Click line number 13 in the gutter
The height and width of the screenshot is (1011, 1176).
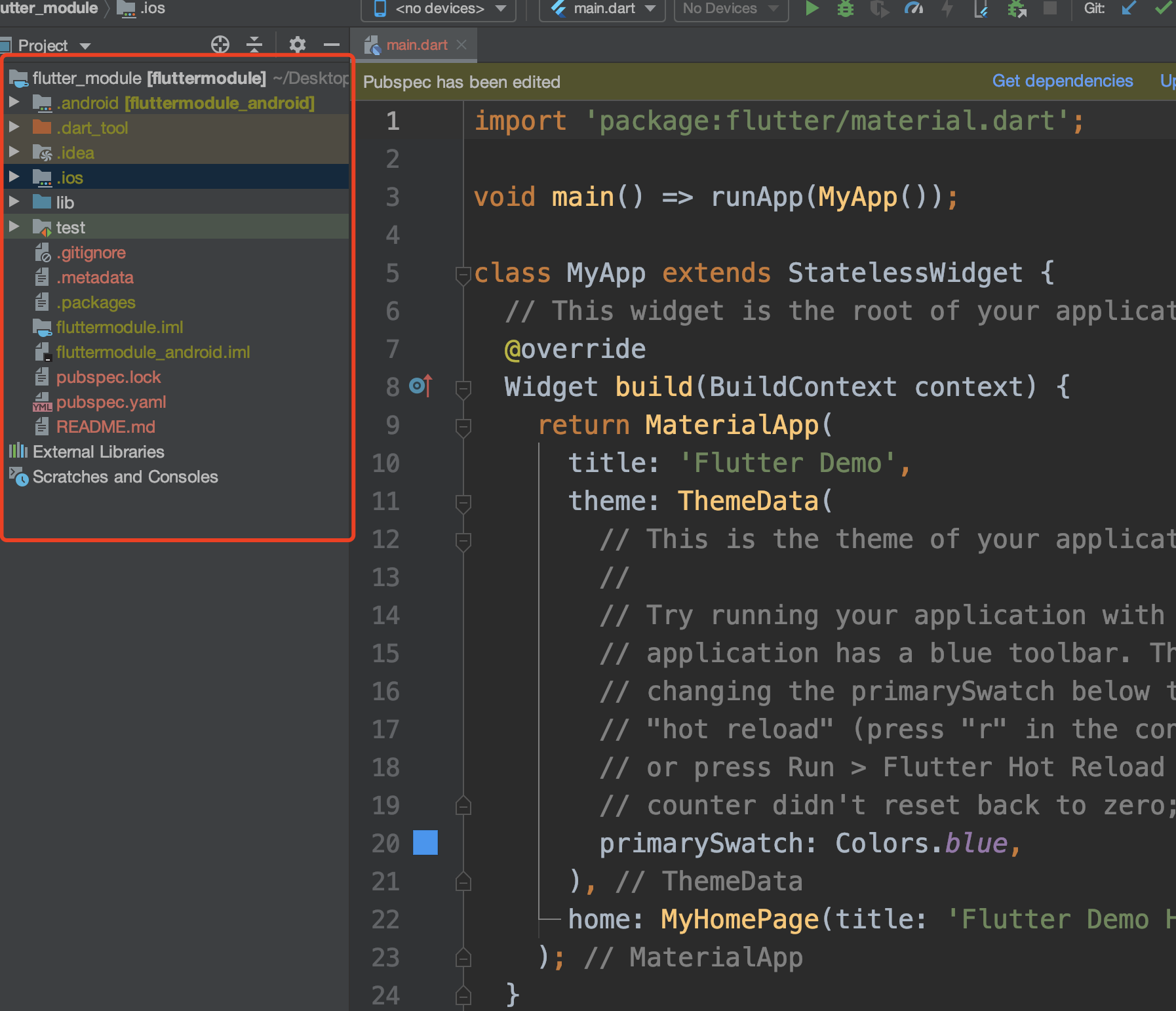(385, 578)
